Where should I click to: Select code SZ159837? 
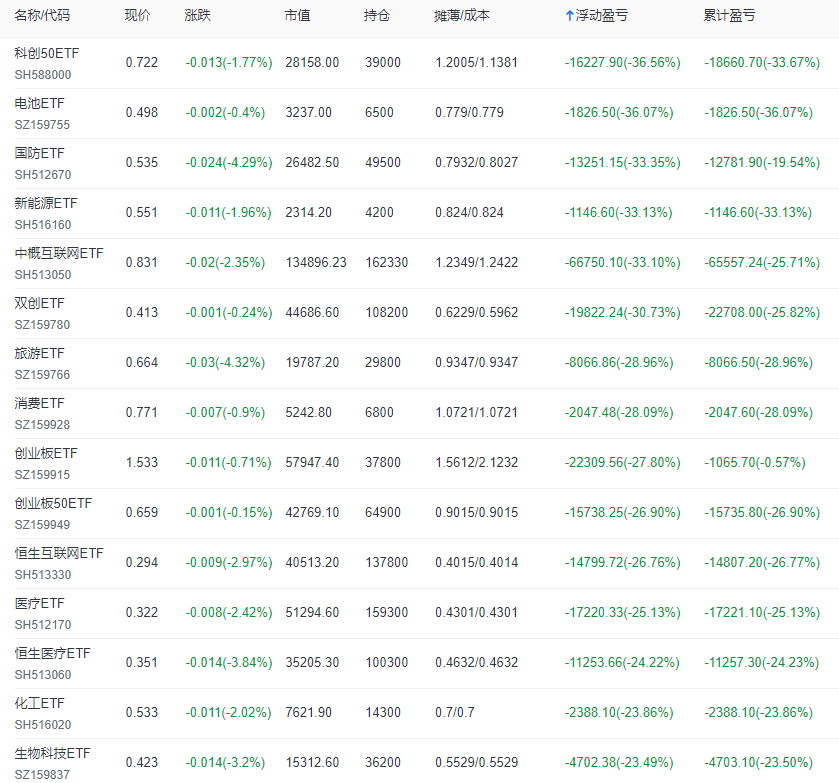42,775
